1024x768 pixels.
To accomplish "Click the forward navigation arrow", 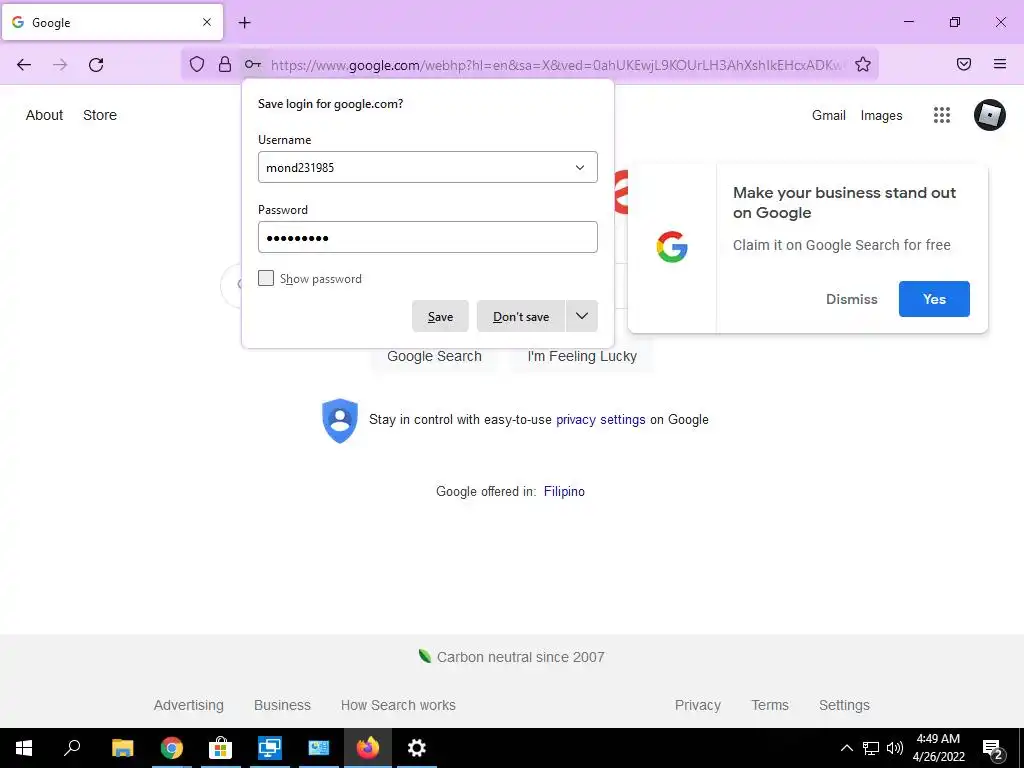I will coord(60,64).
